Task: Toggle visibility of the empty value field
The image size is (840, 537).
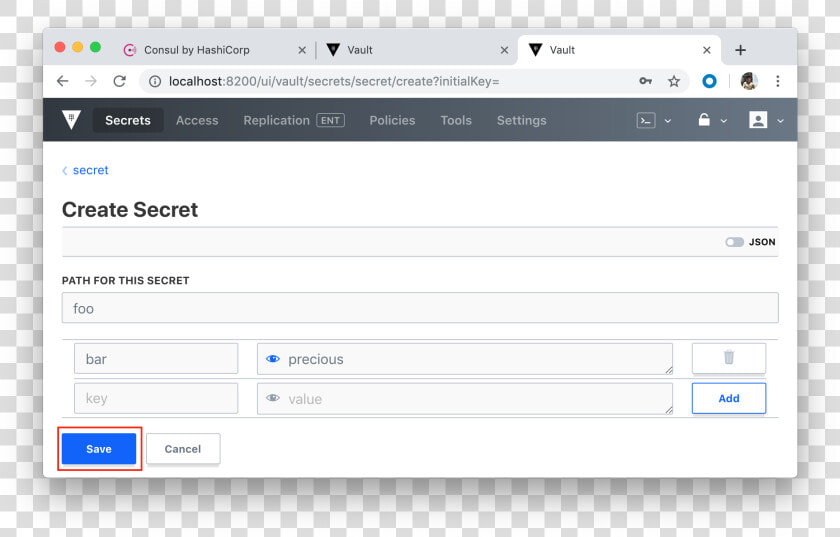Action: click(273, 398)
